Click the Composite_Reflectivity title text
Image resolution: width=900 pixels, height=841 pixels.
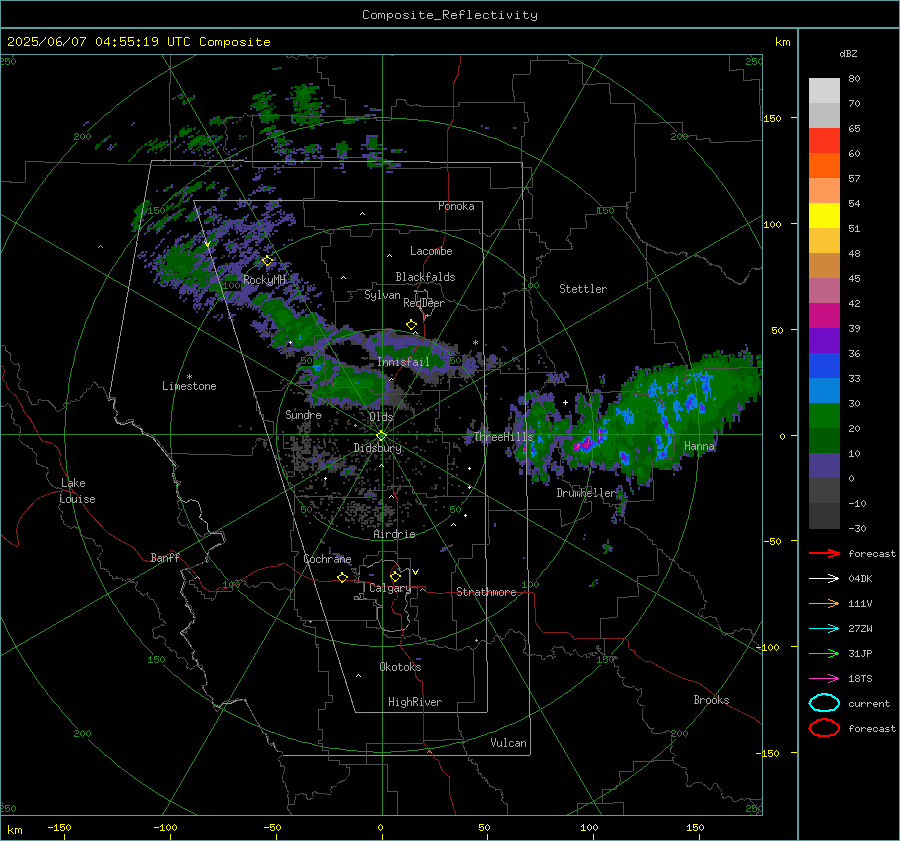450,15
